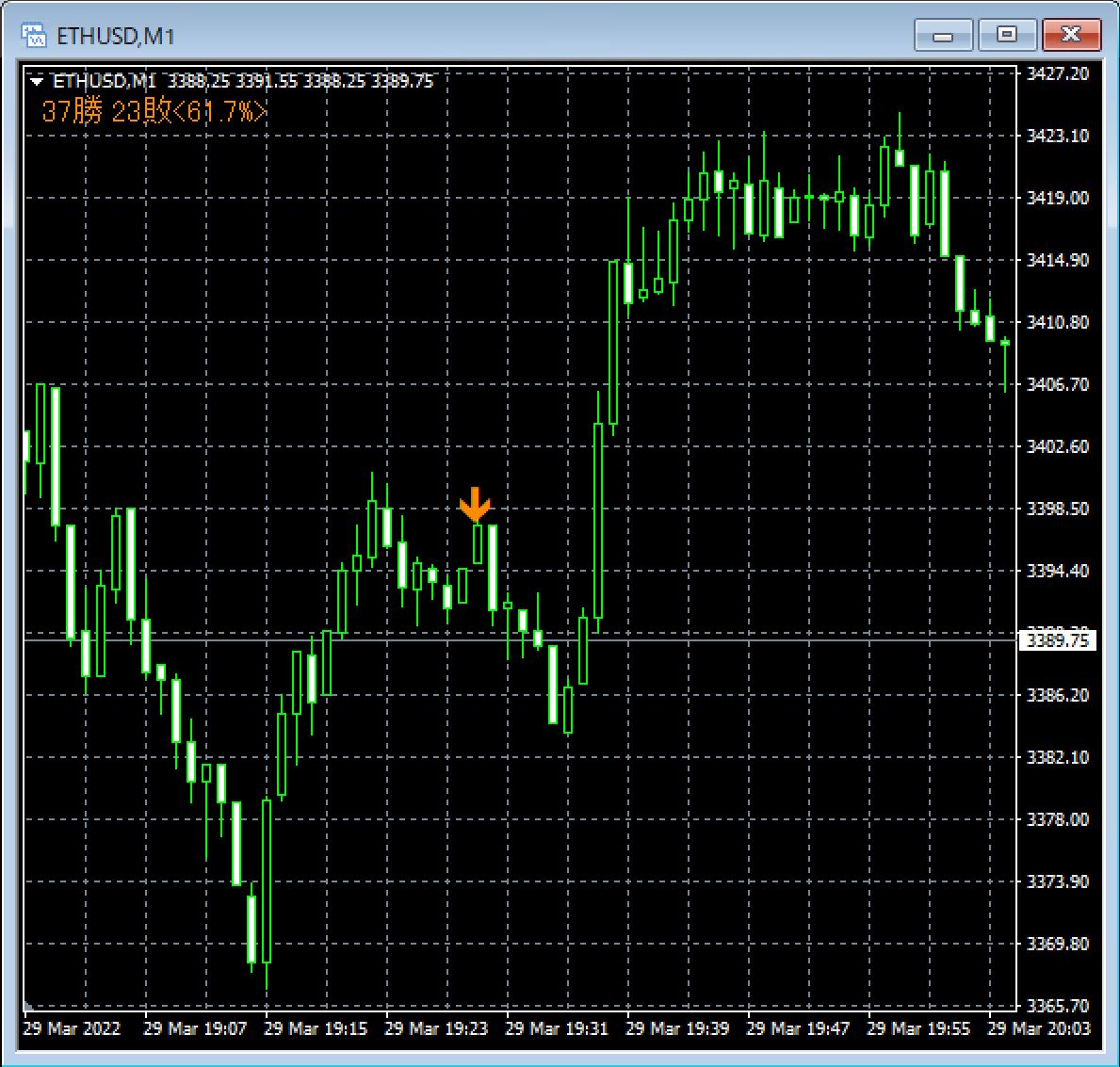
Task: Click the 3373.90 price scale label
Action: tap(1058, 881)
